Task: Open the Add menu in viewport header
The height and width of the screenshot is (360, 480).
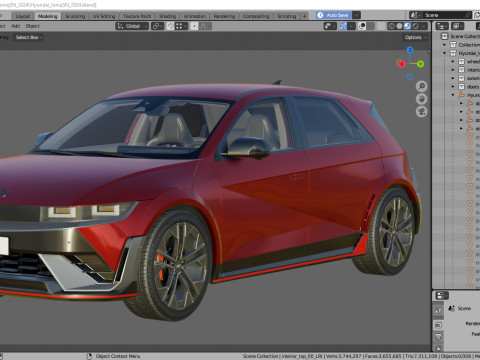Action: point(16,26)
